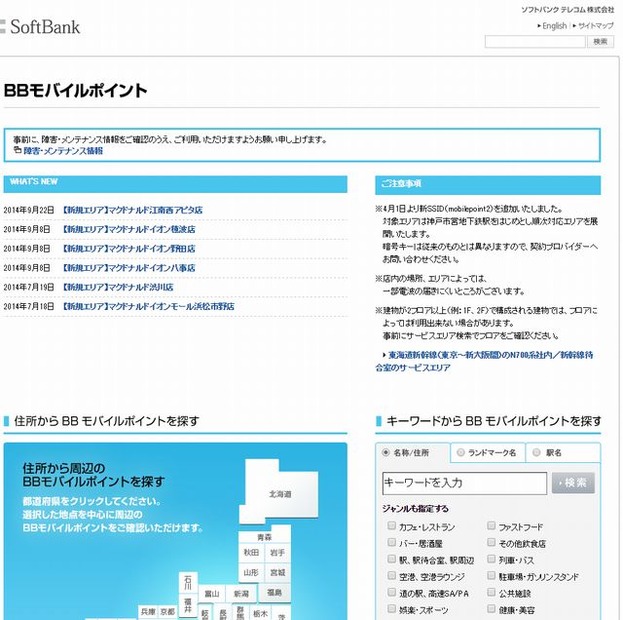Image resolution: width=623 pixels, height=620 pixels.
Task: Click the SoftBank logo
Action: (x=40, y=27)
